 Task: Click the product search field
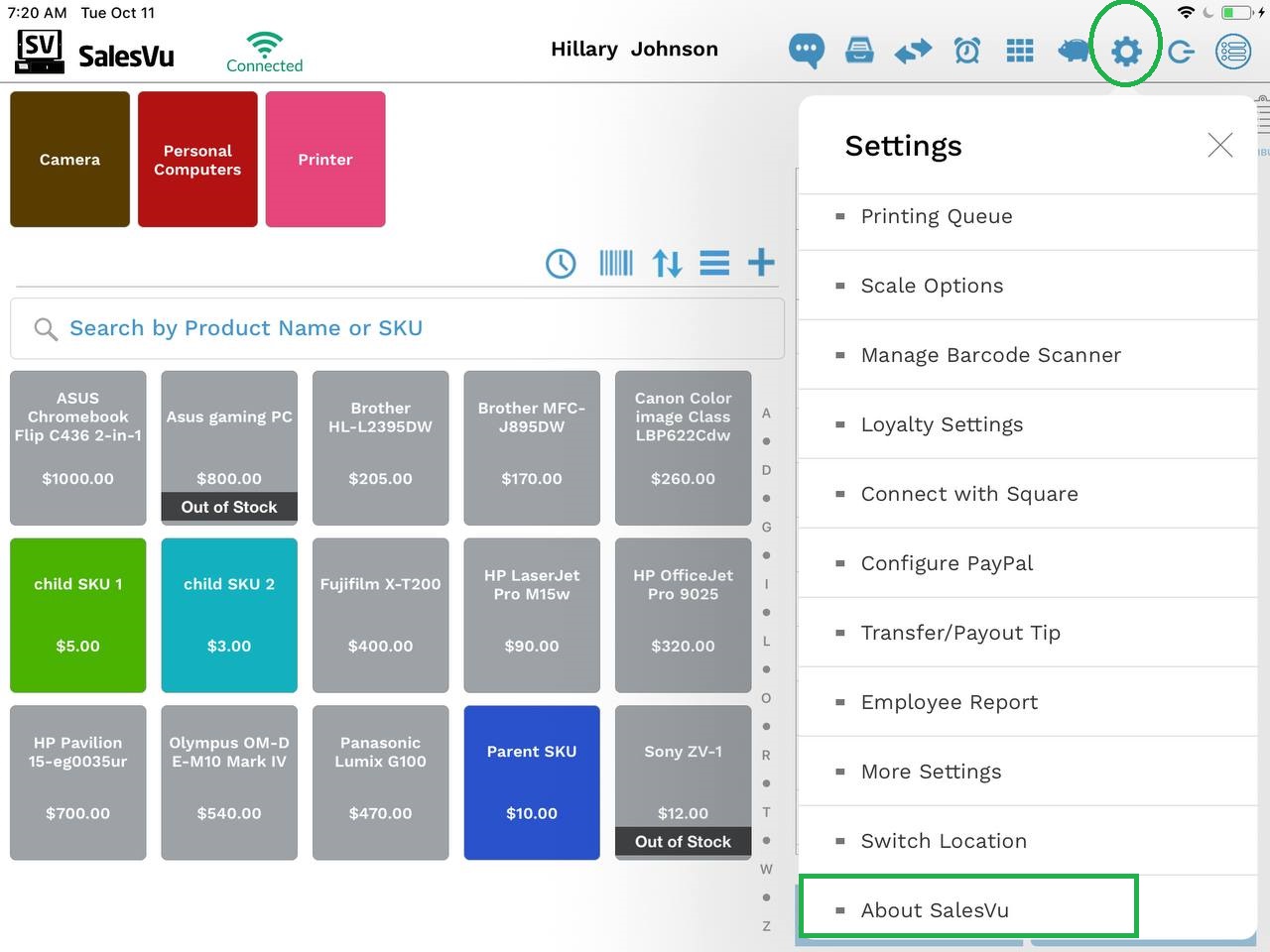pyautogui.click(x=397, y=328)
